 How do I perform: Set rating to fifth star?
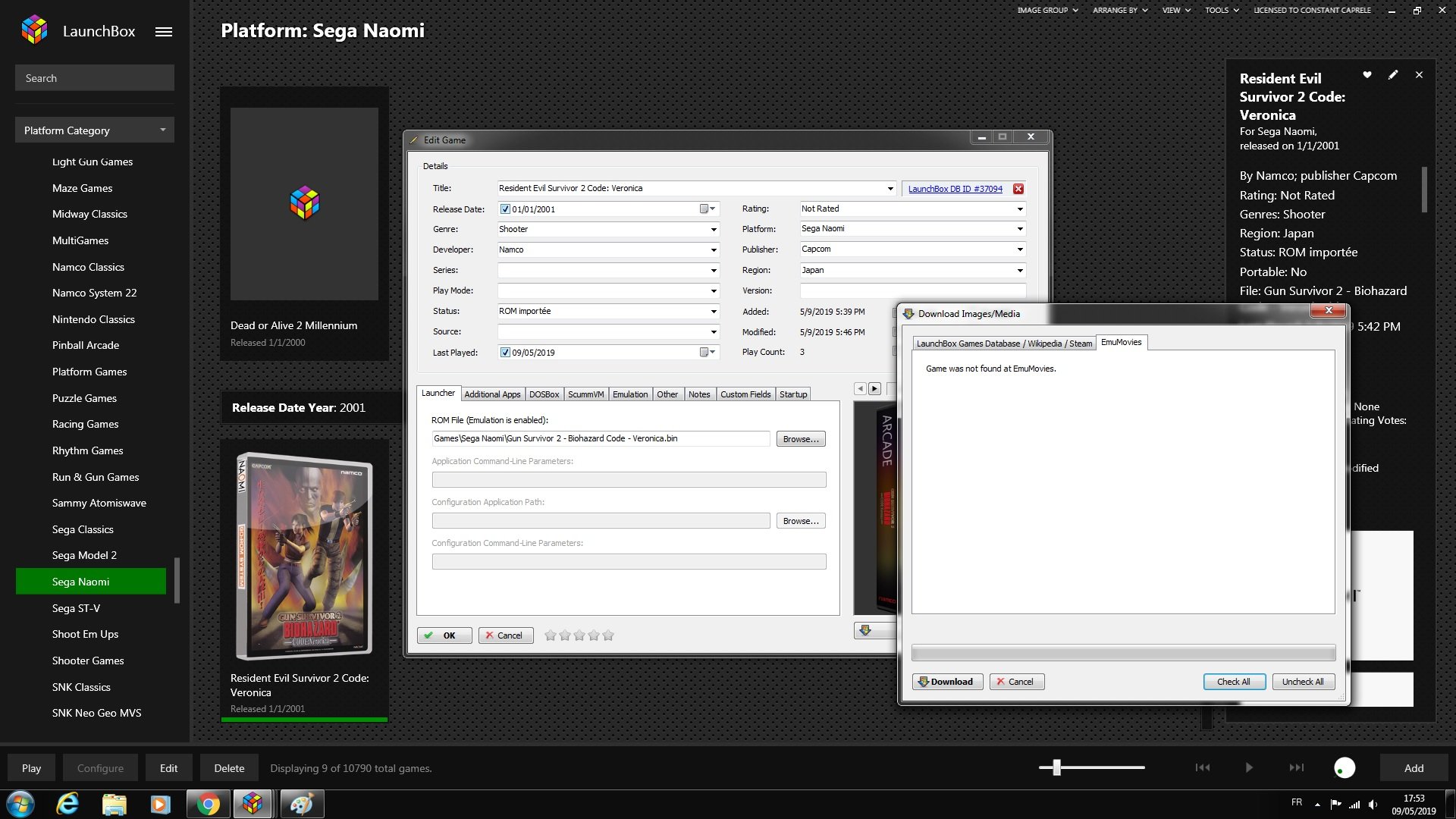tap(608, 635)
